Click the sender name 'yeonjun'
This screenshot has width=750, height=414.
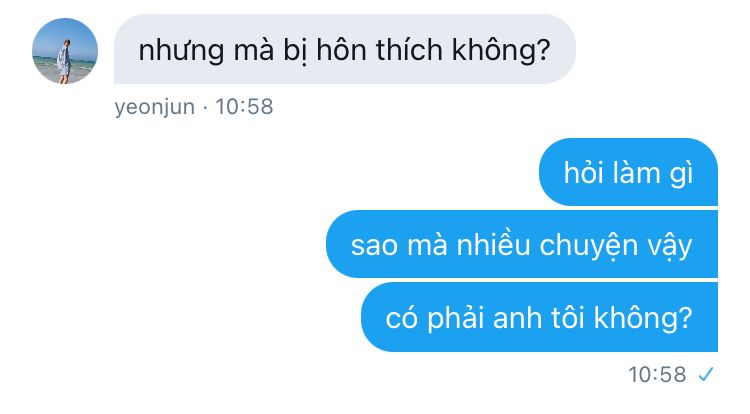[x=154, y=107]
